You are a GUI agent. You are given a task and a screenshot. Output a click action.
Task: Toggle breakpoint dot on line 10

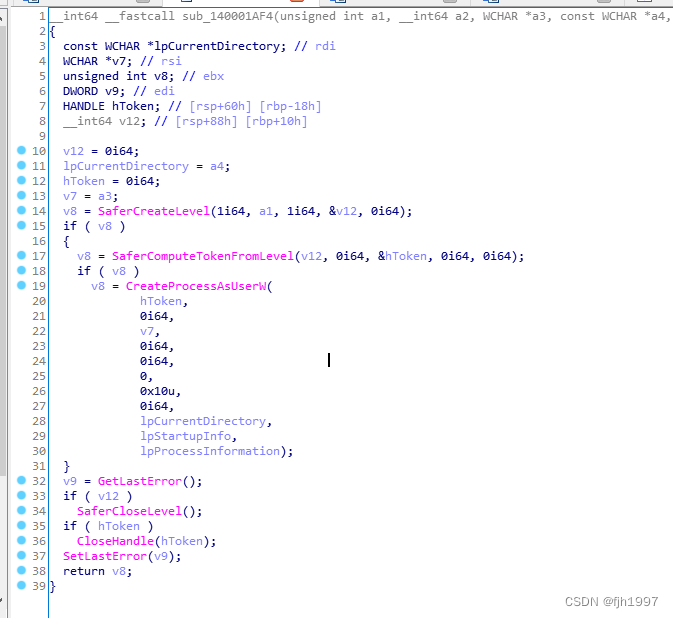tap(21, 150)
